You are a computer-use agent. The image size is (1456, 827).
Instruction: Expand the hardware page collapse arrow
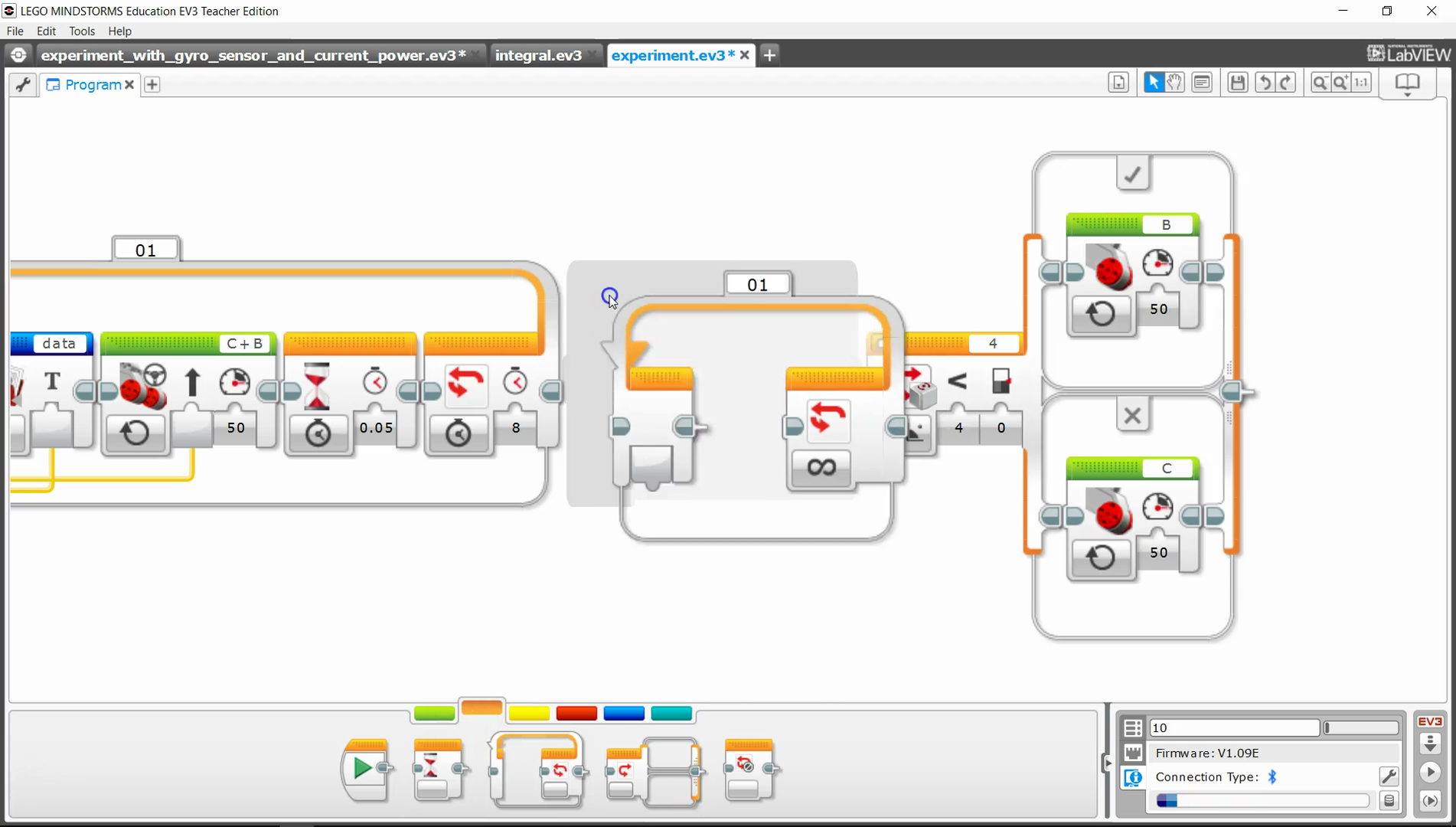(x=1108, y=763)
